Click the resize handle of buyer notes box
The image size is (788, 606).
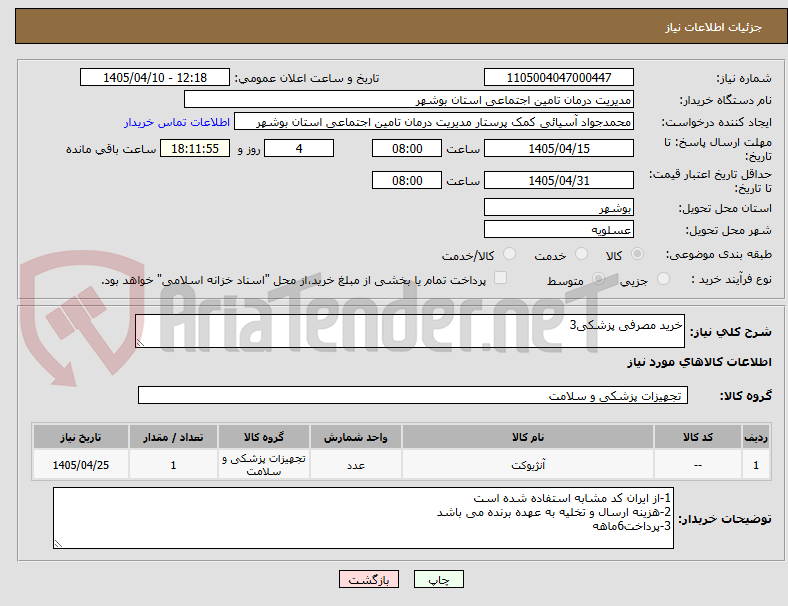click(x=58, y=543)
